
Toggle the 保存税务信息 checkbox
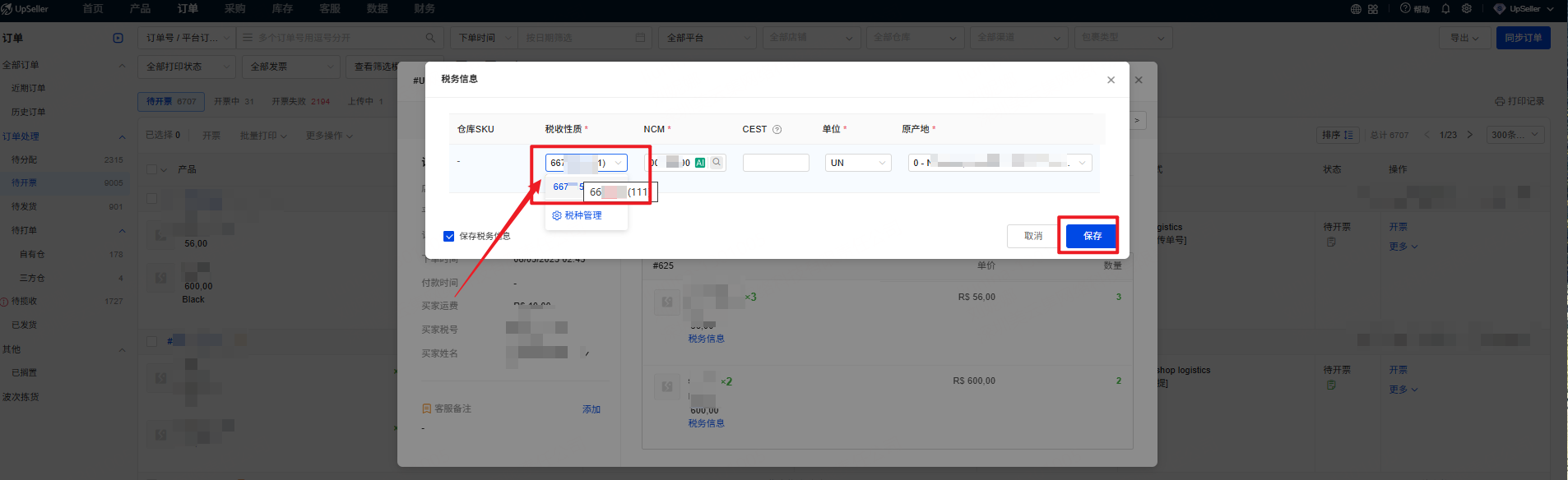[x=449, y=236]
